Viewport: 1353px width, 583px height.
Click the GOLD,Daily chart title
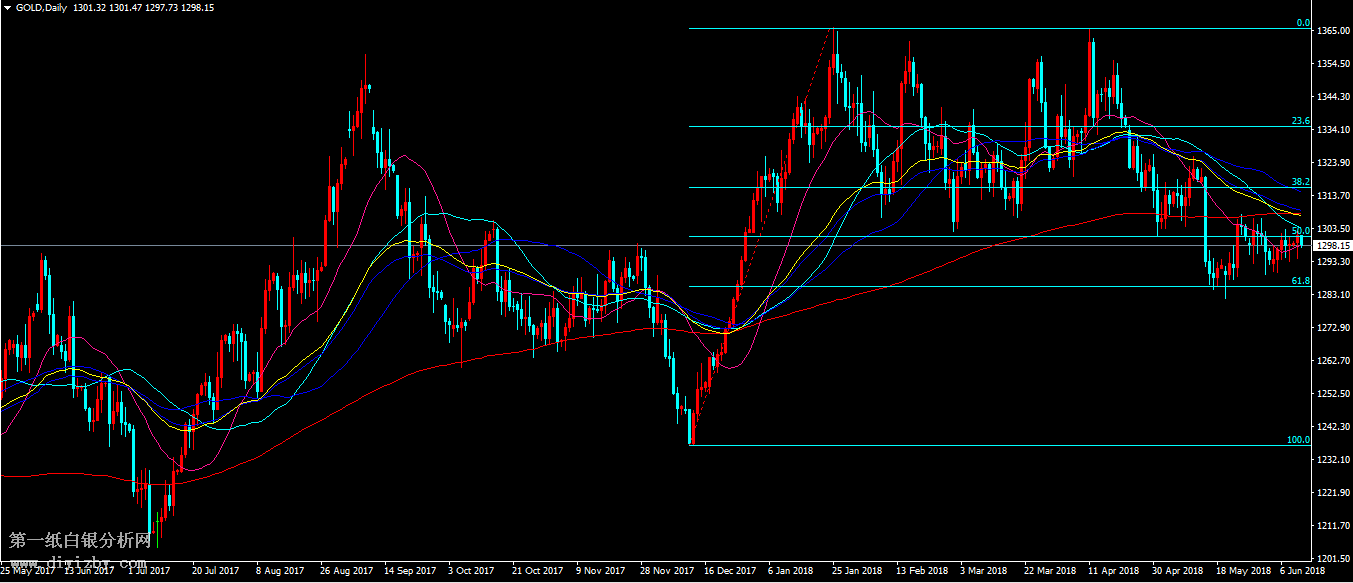[42, 7]
